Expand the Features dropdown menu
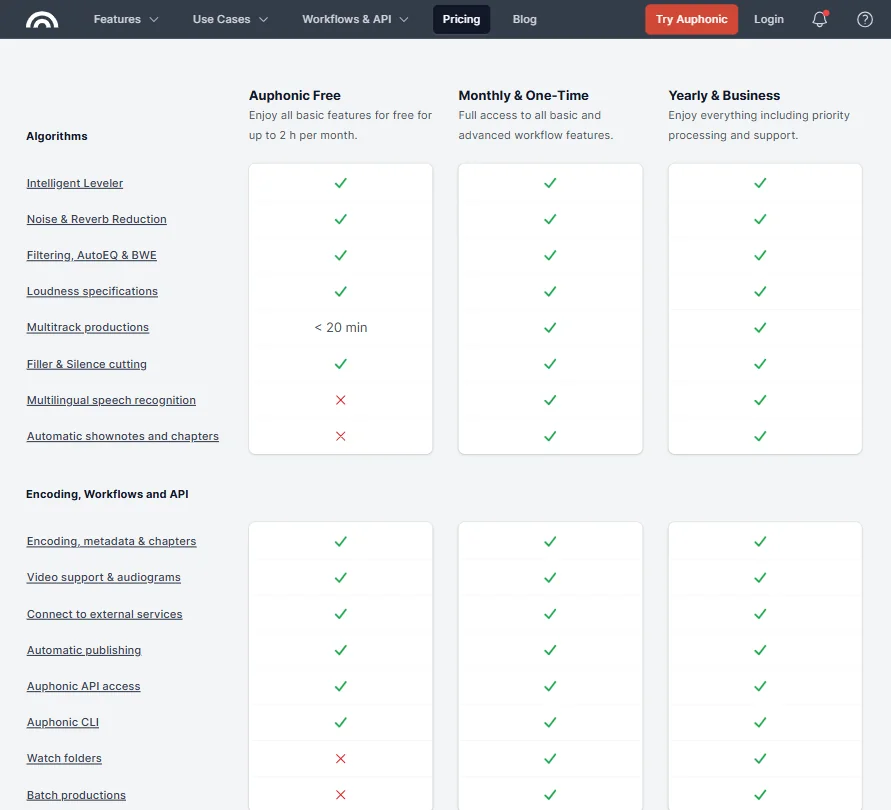 (126, 19)
